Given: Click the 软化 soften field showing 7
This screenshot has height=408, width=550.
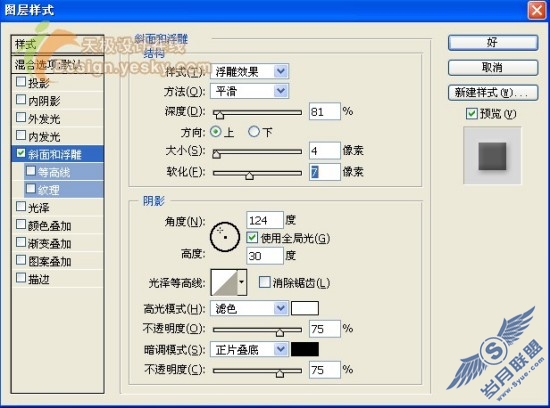Looking at the screenshot, I should point(325,172).
